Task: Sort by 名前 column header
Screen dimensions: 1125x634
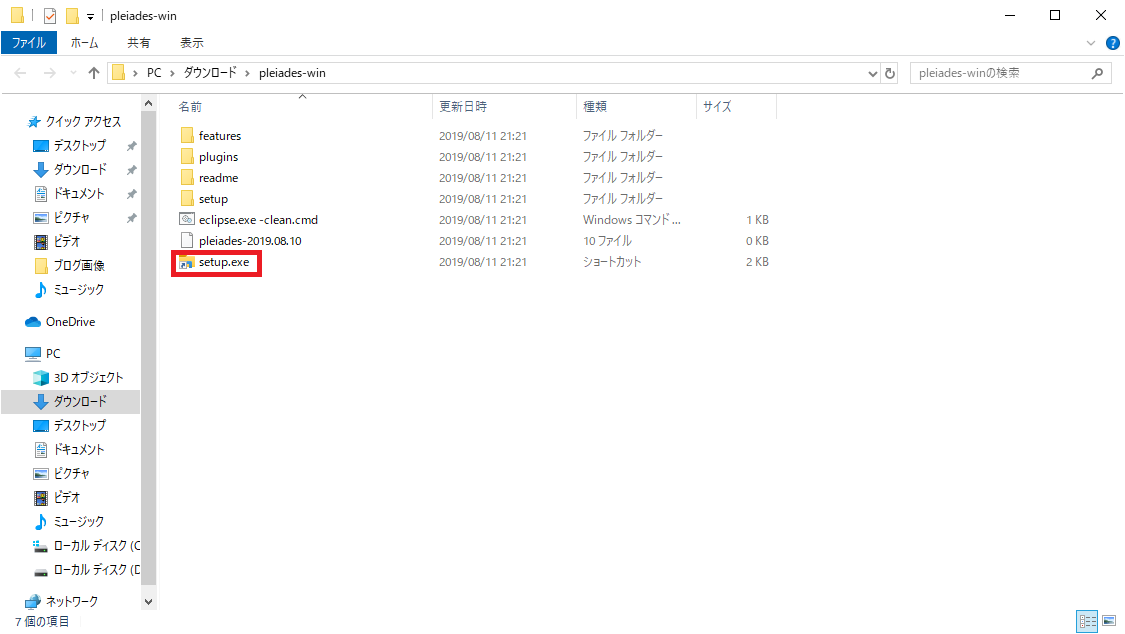Action: point(190,107)
